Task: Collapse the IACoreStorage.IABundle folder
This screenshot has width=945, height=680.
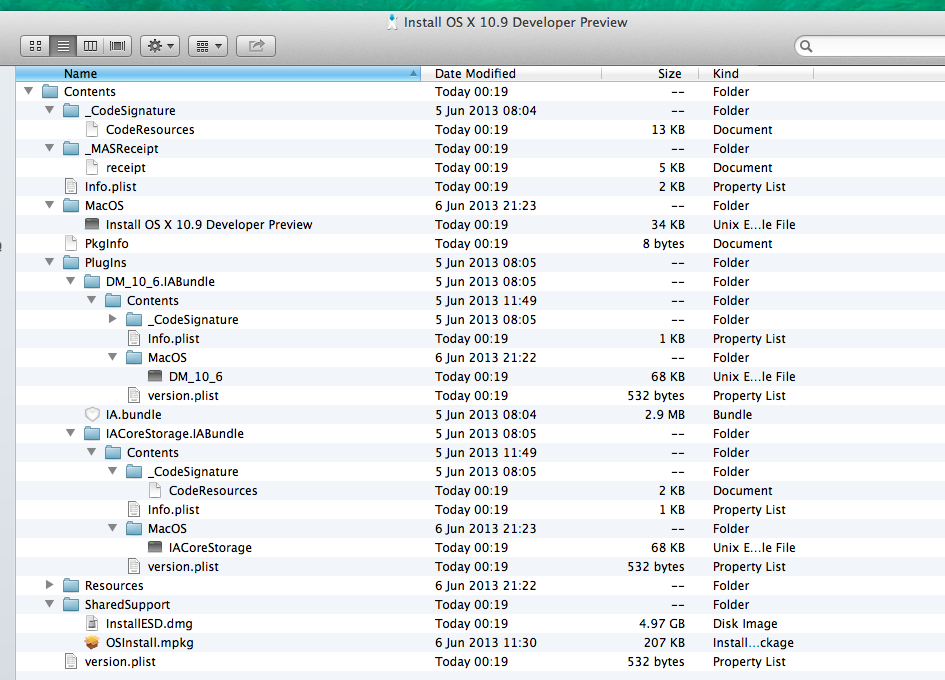Action: (x=71, y=433)
